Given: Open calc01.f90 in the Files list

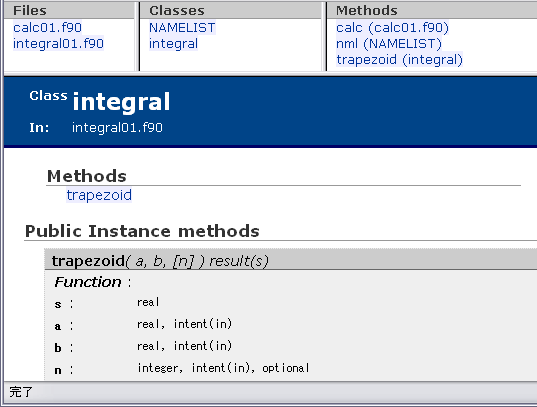Looking at the screenshot, I should click(x=47, y=27).
